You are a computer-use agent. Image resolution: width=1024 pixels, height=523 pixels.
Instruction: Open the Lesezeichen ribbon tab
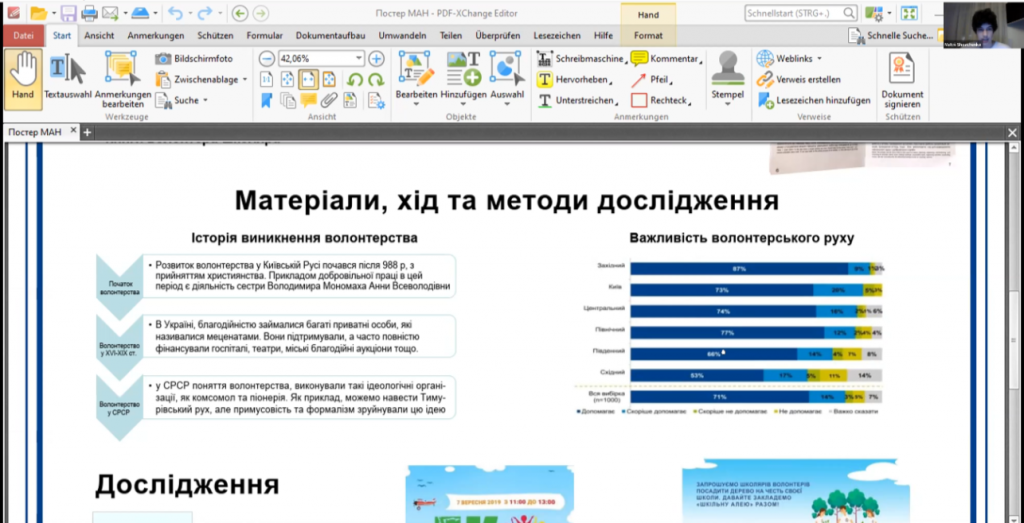pyautogui.click(x=557, y=36)
